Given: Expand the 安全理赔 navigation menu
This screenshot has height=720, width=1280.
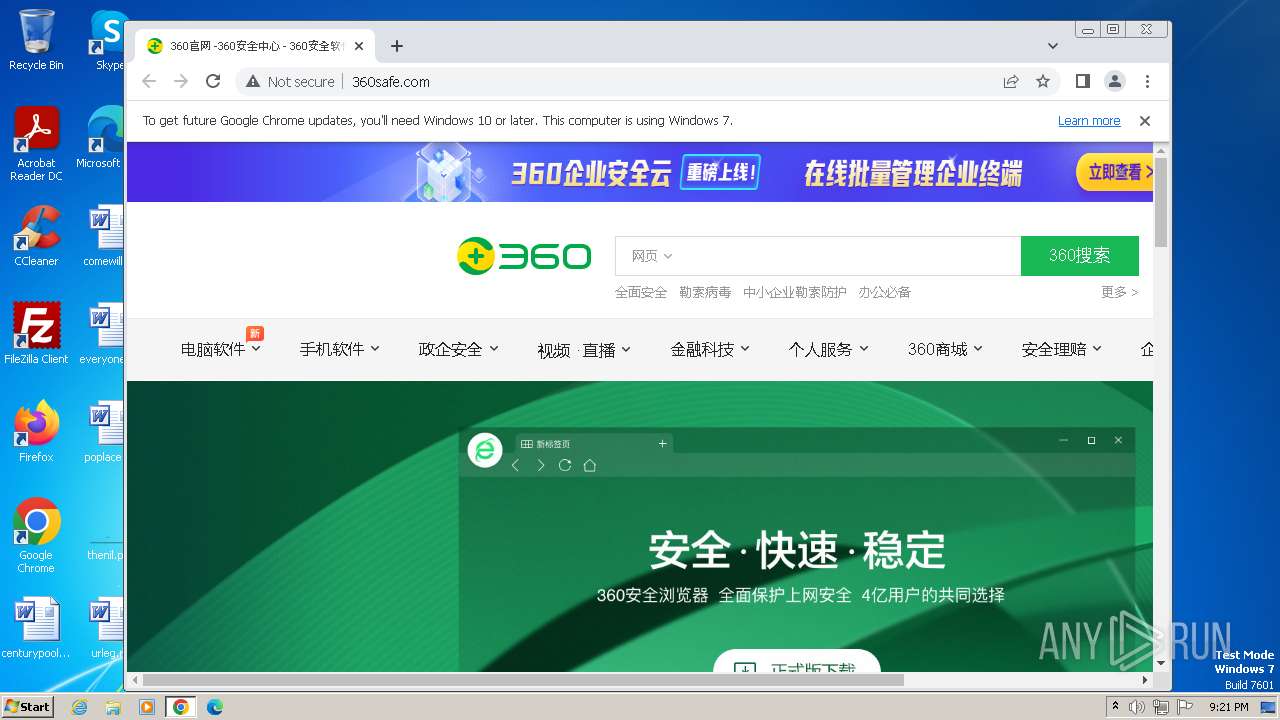Looking at the screenshot, I should coord(1062,349).
